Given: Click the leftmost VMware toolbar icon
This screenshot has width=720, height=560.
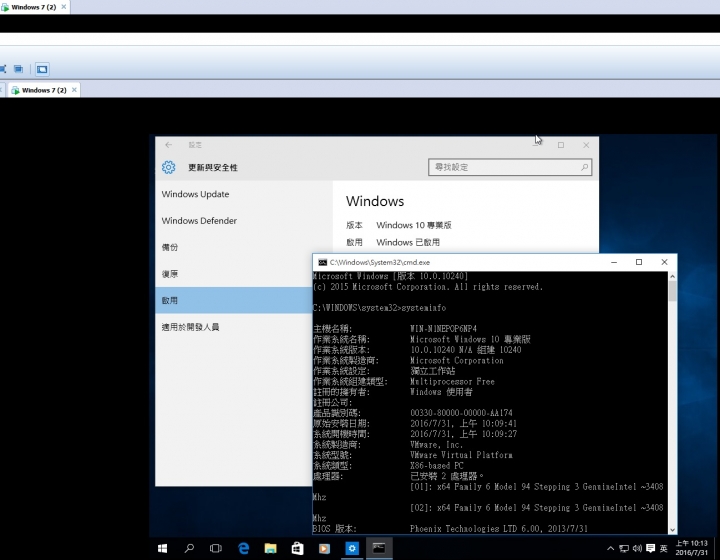Looking at the screenshot, I should 3,69.
